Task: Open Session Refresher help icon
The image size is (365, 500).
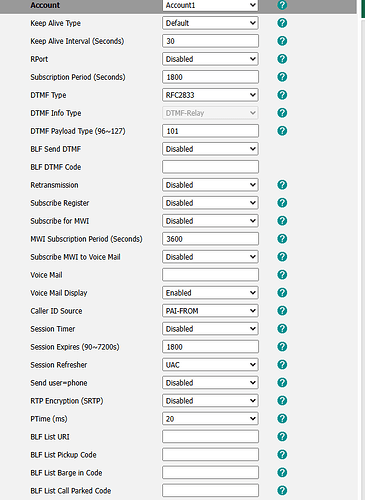Action: [x=282, y=365]
